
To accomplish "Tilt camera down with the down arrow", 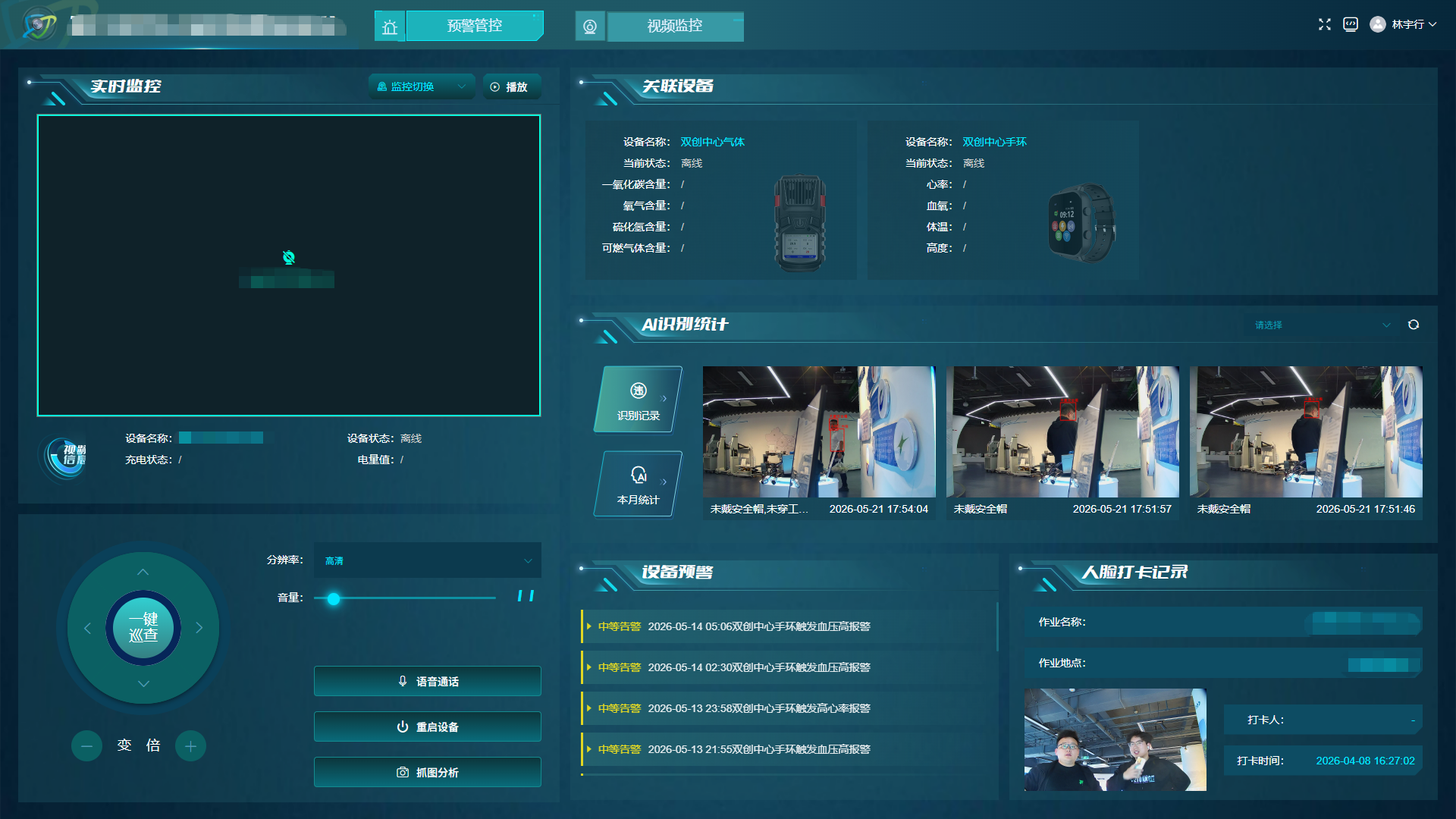I will coord(143,684).
